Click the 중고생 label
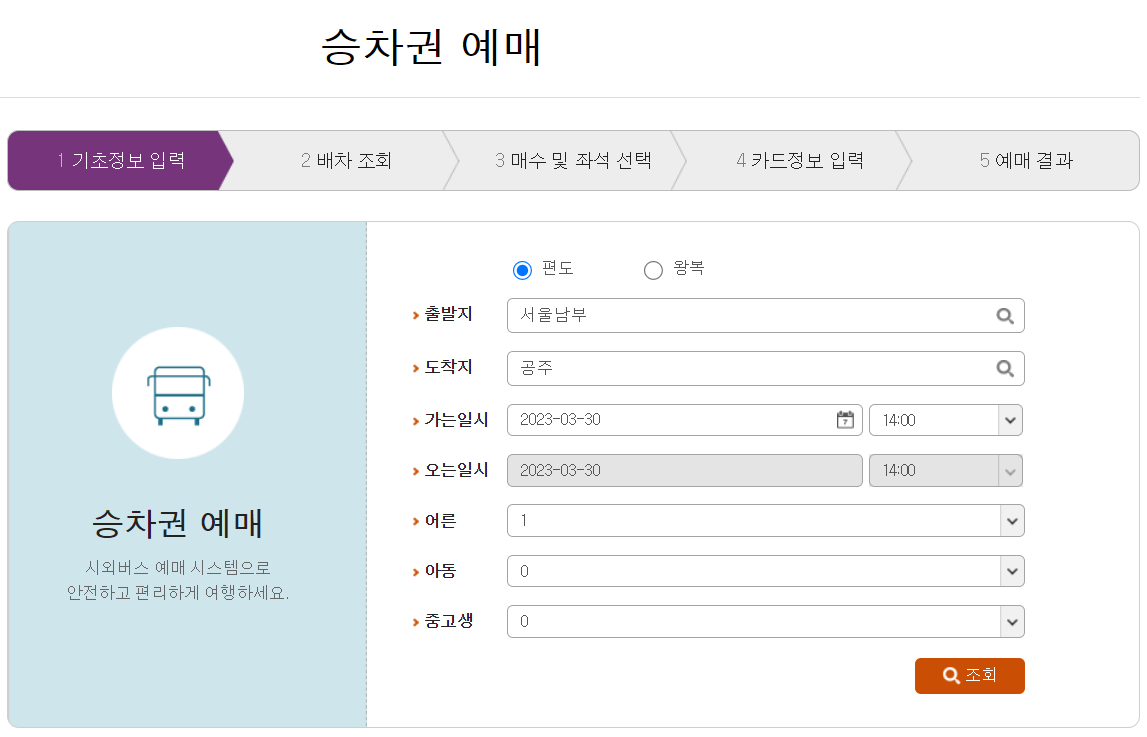 coord(448,621)
